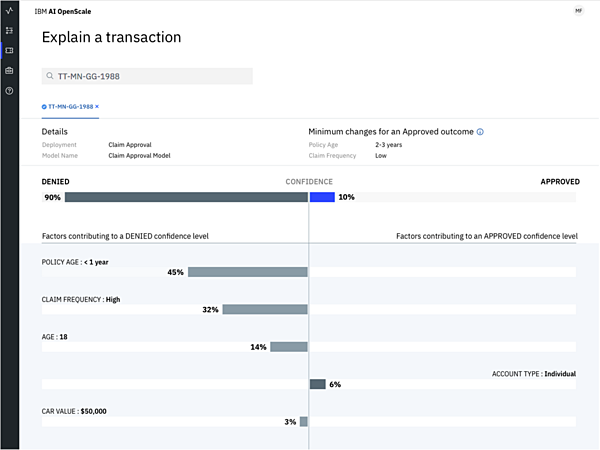Screen dimensions: 600x450
Task: Click the MF user avatar
Action: (x=578, y=10)
